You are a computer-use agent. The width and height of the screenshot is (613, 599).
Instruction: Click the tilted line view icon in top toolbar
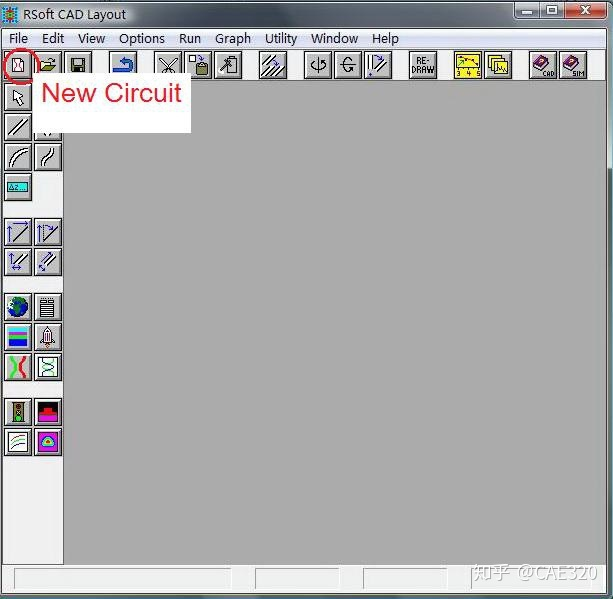tap(378, 65)
